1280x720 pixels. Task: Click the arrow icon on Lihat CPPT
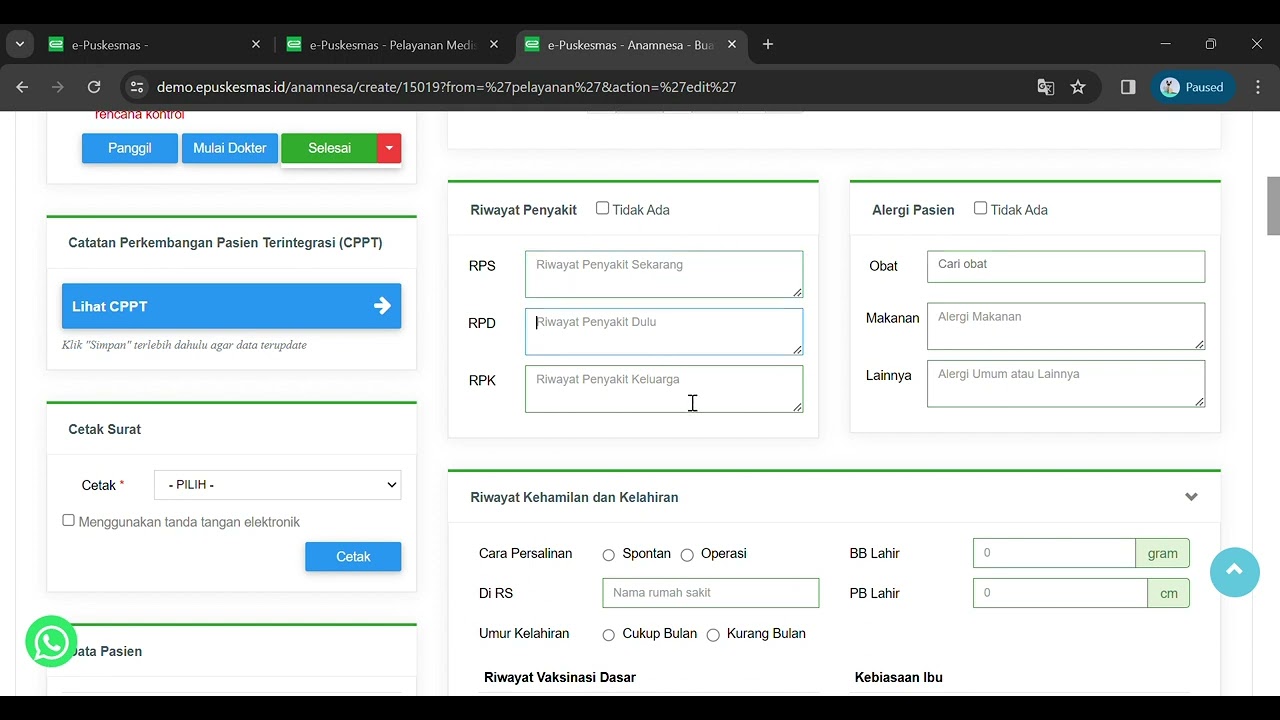[382, 306]
